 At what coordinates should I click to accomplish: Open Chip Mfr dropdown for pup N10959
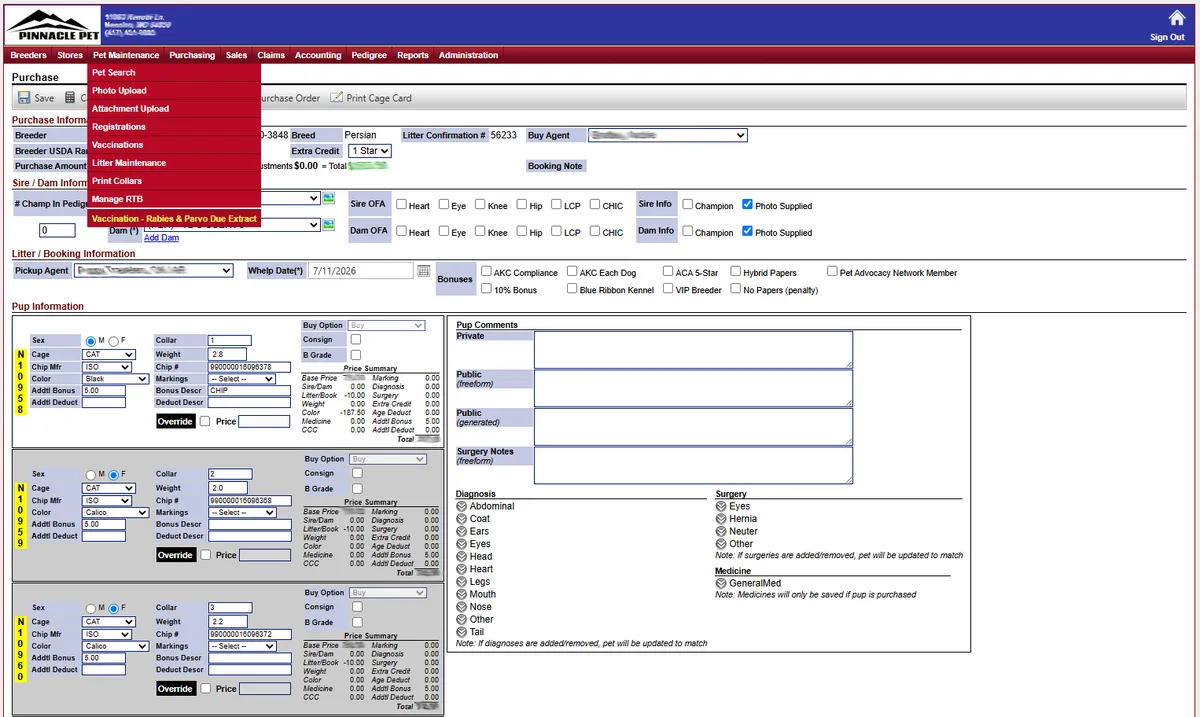pyautogui.click(x=106, y=500)
